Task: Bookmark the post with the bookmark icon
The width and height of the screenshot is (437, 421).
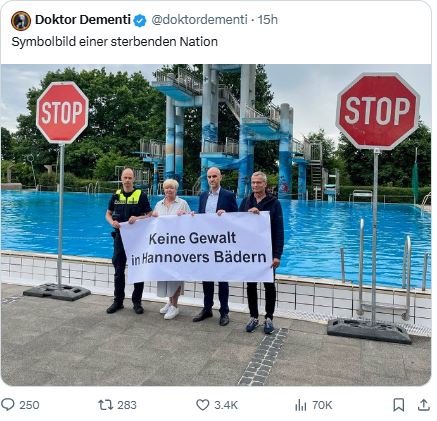Action: click(399, 405)
